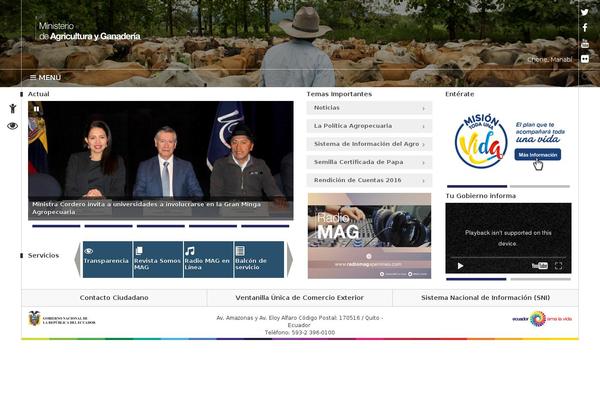This screenshot has width=600, height=400.
Task: Click the Transparencia eye icon
Action: point(88,251)
